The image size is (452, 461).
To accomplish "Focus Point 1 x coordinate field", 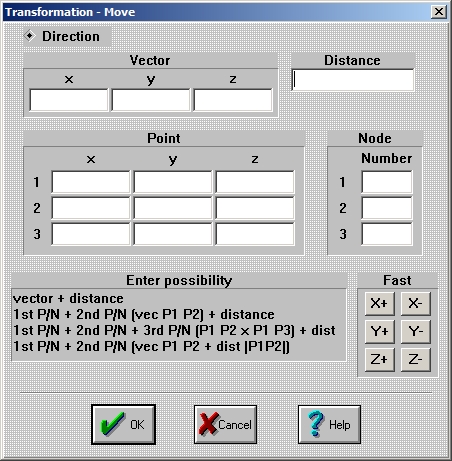I will pyautogui.click(x=91, y=182).
